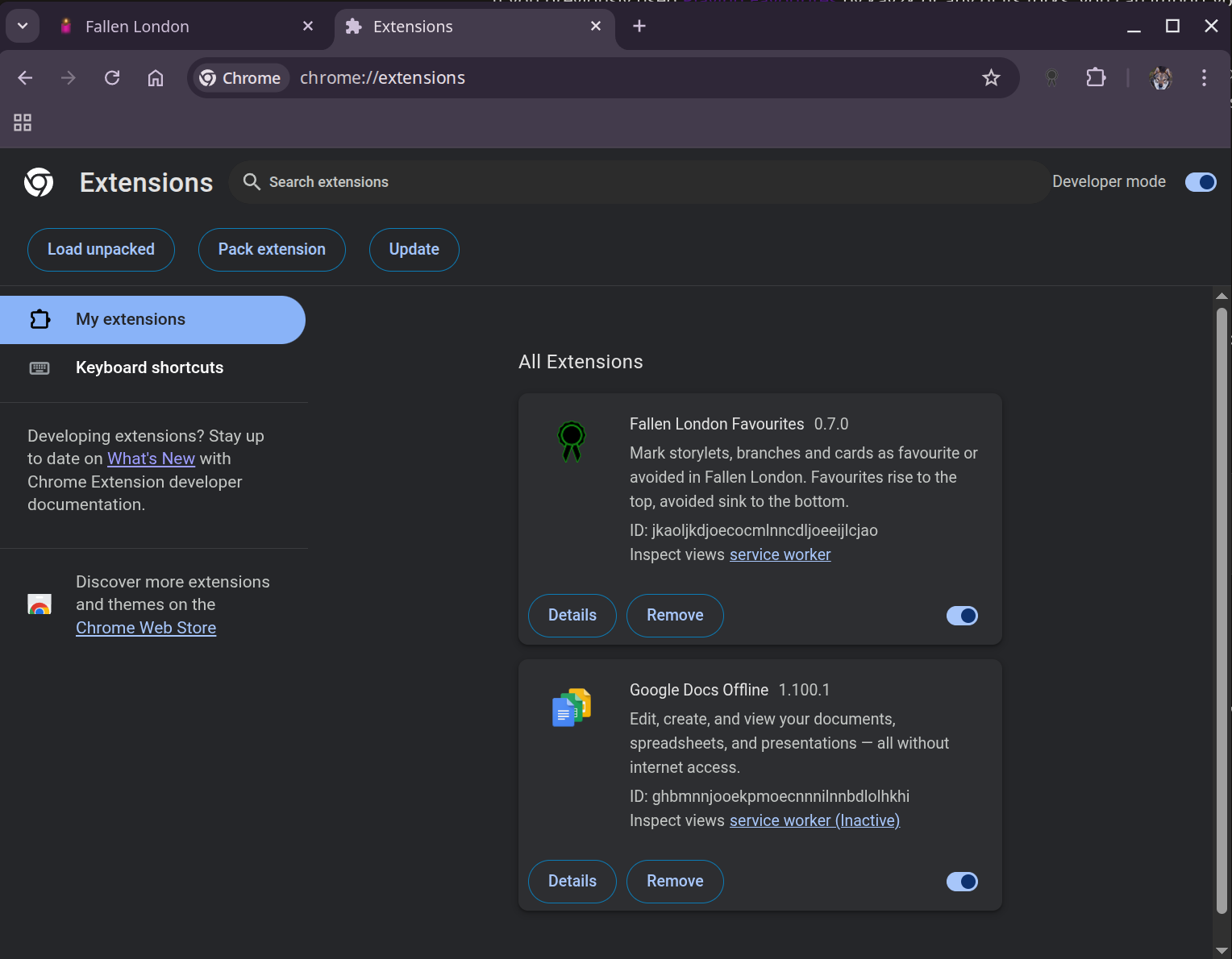Select Keyboard shortcuts in the sidebar
The height and width of the screenshot is (959, 1232).
[149, 367]
